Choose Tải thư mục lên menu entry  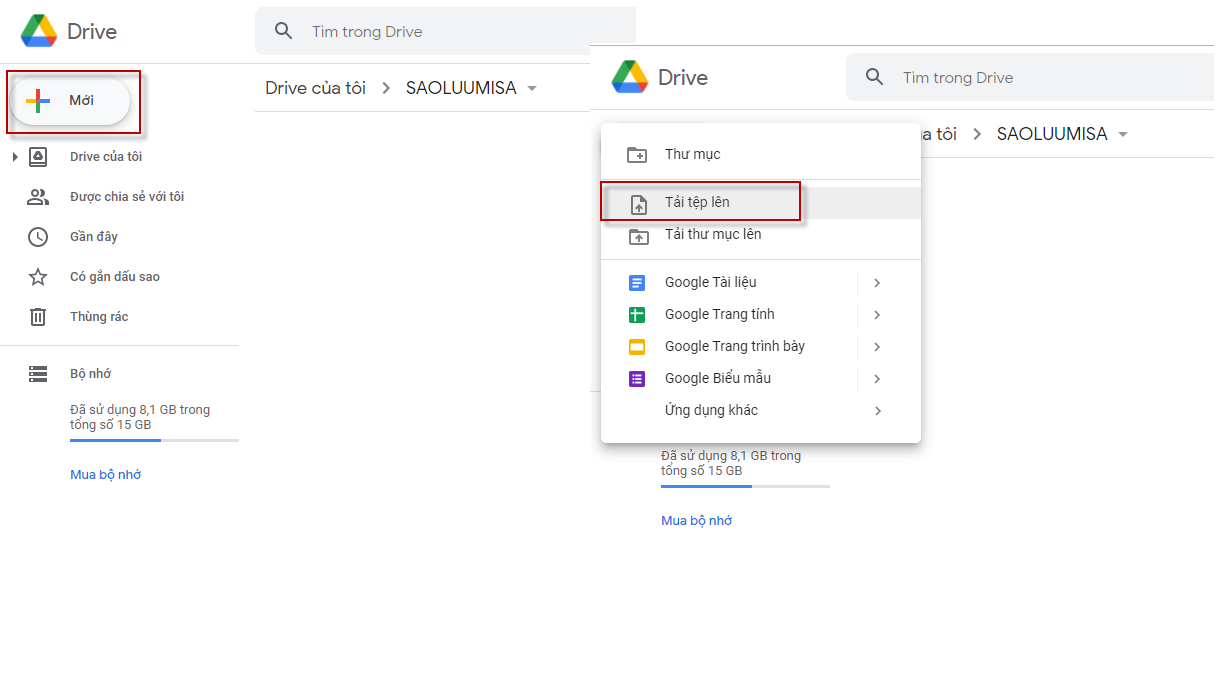point(761,234)
